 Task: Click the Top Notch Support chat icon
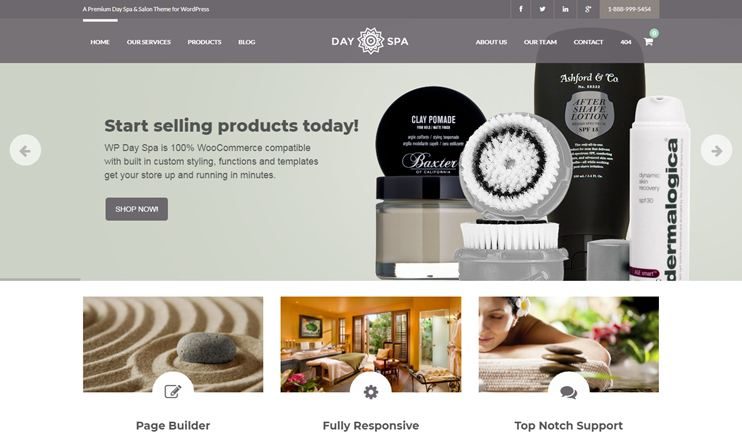coord(568,392)
